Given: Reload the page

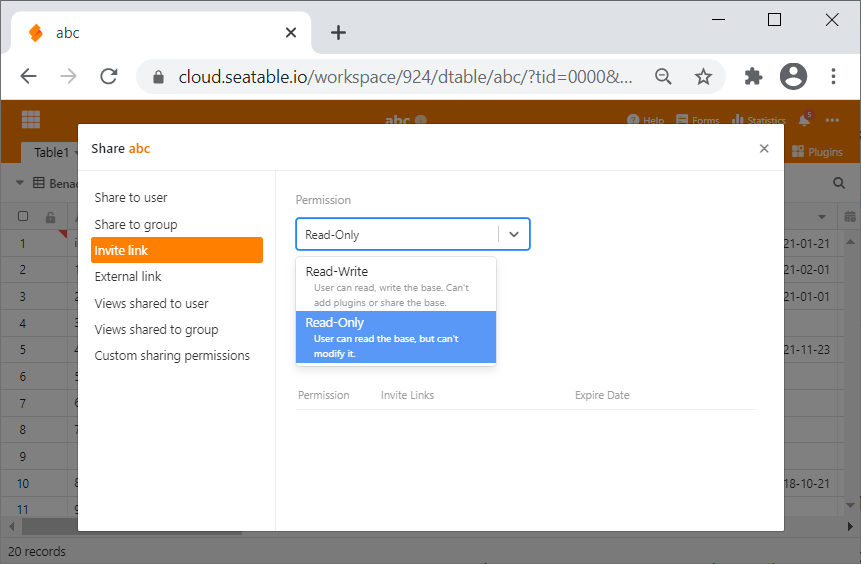Looking at the screenshot, I should click(109, 76).
